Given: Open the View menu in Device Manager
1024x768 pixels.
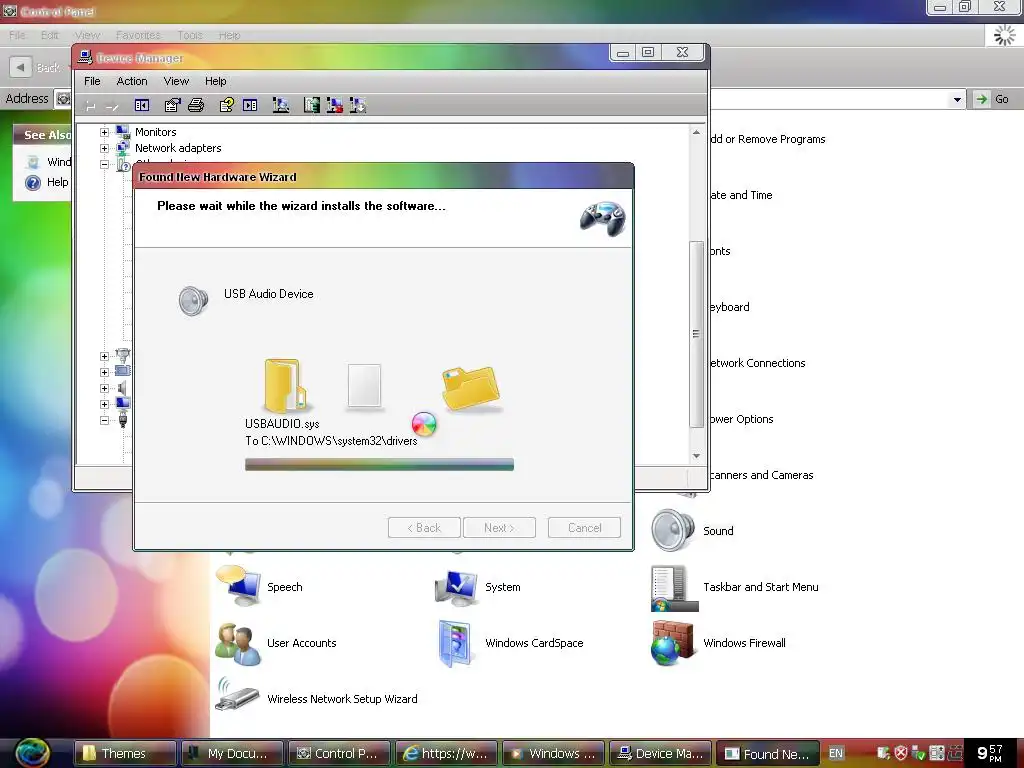Looking at the screenshot, I should 176,81.
